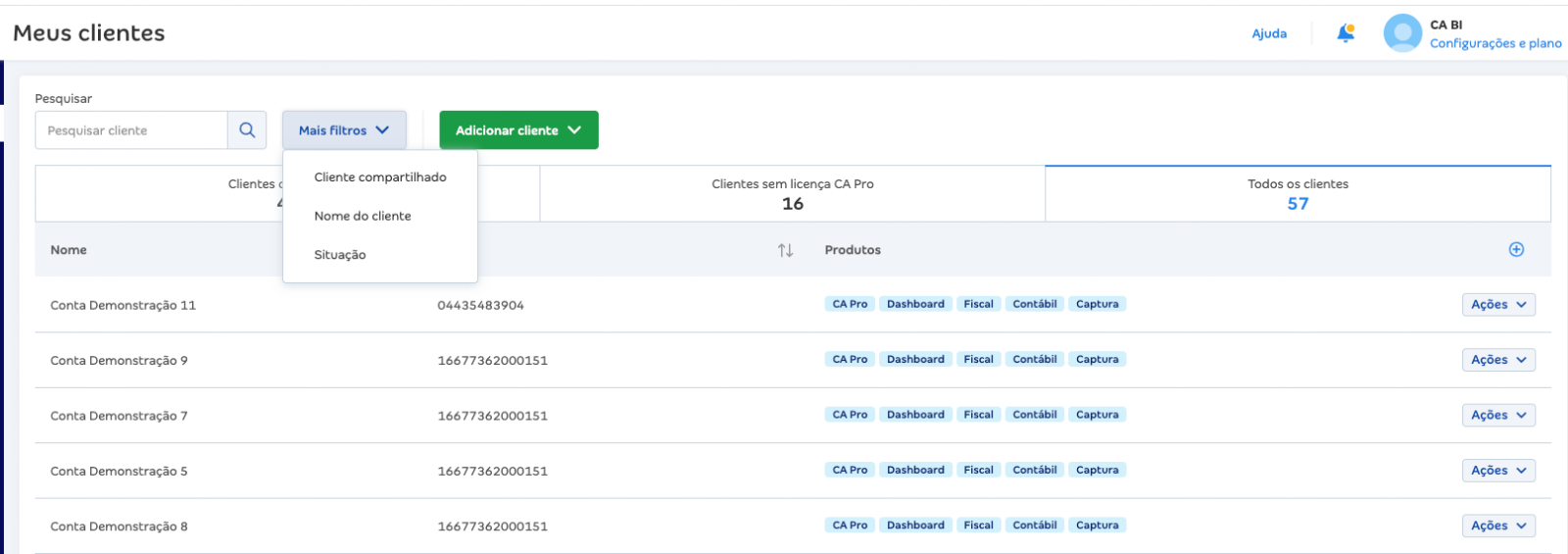Select the Todos os clientes tab
1568x554 pixels.
pyautogui.click(x=1298, y=193)
